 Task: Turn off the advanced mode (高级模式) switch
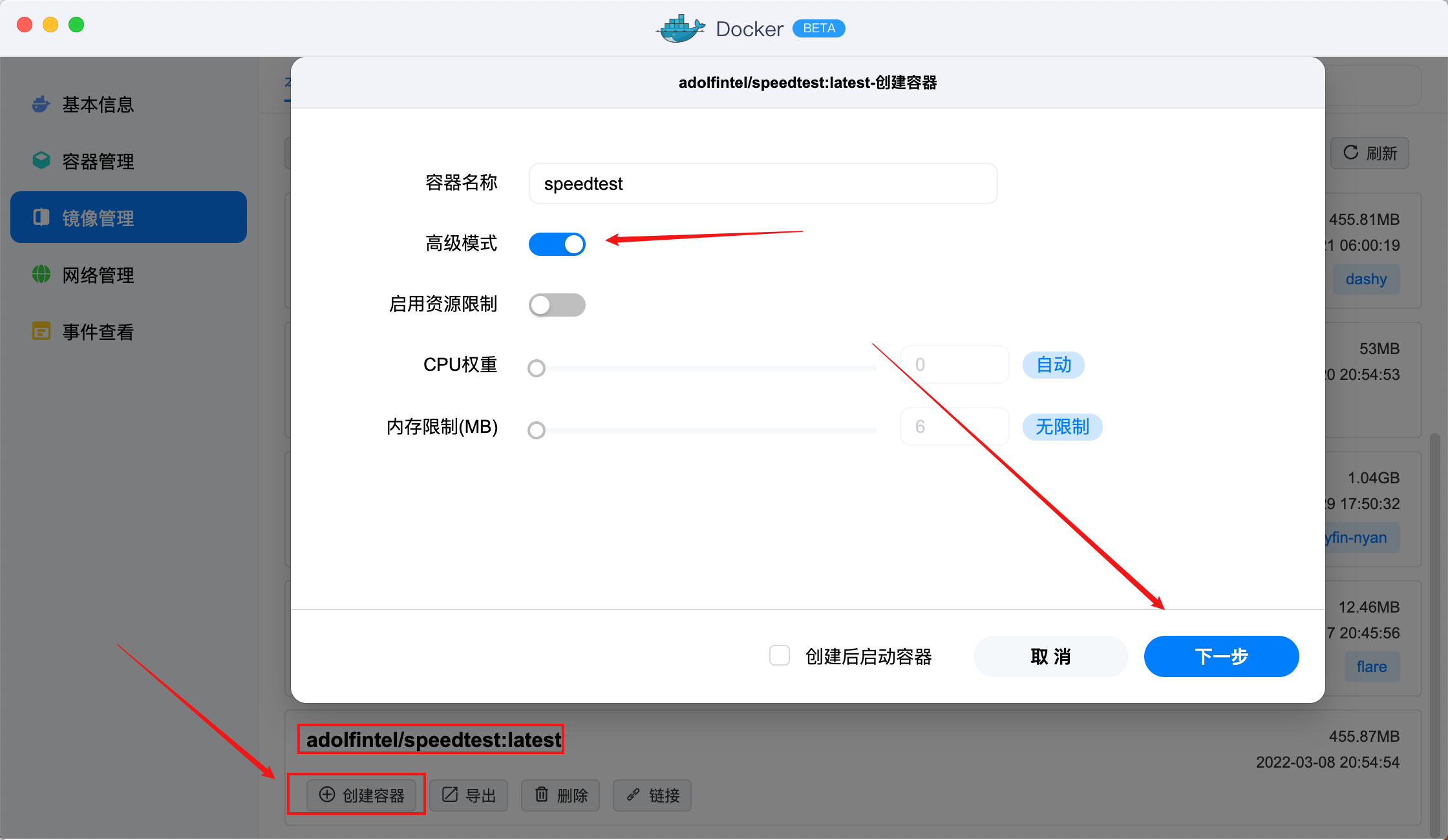[x=557, y=244]
